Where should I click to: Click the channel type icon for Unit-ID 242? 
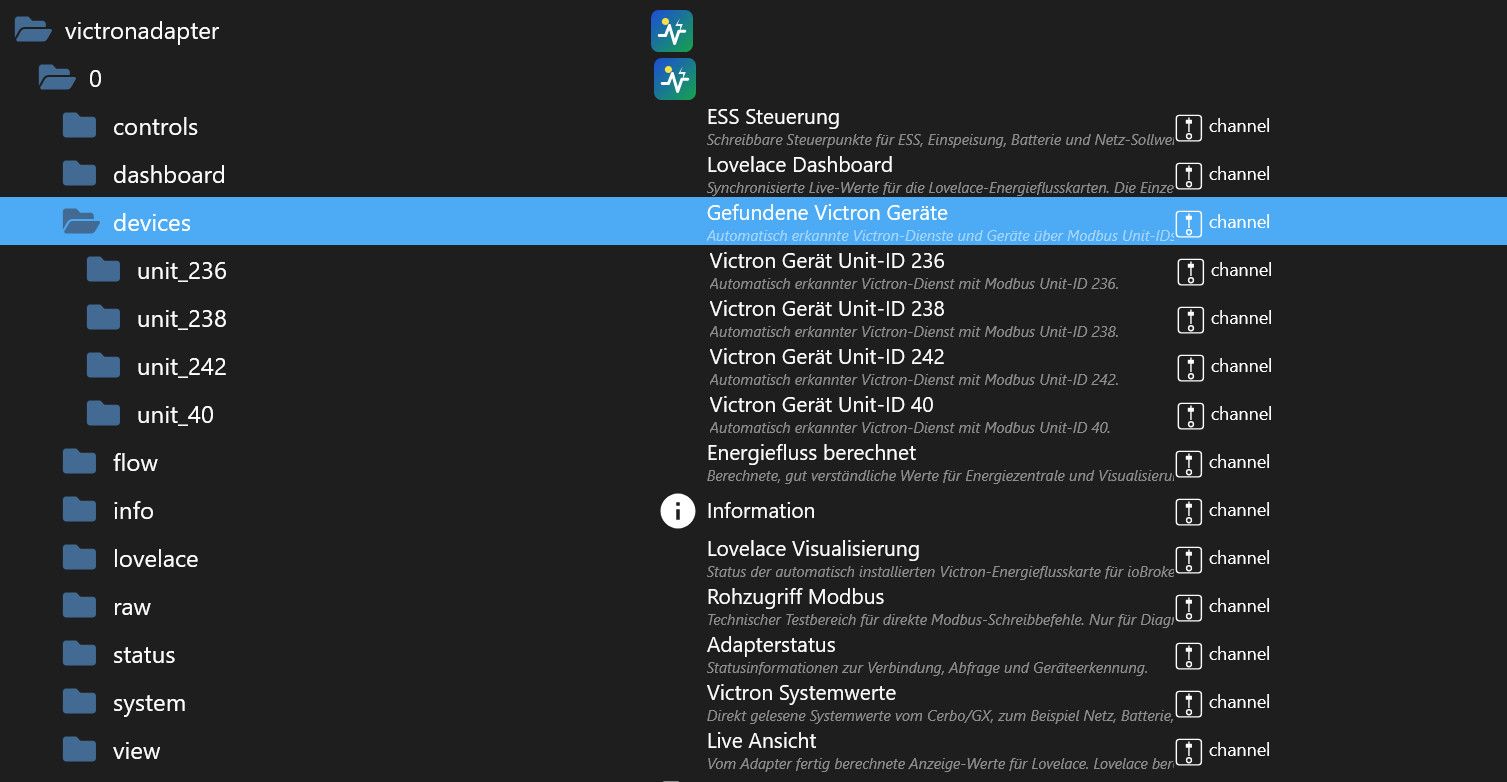(1190, 367)
